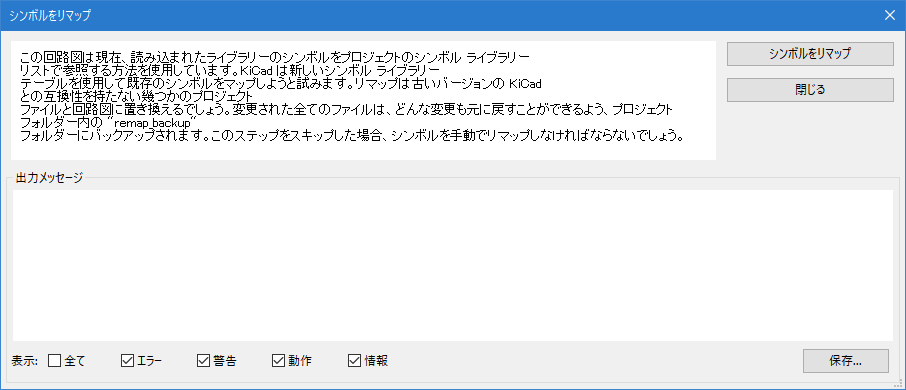Image resolution: width=906 pixels, height=390 pixels.
Task: Click the description text panel
Action: pos(363,100)
